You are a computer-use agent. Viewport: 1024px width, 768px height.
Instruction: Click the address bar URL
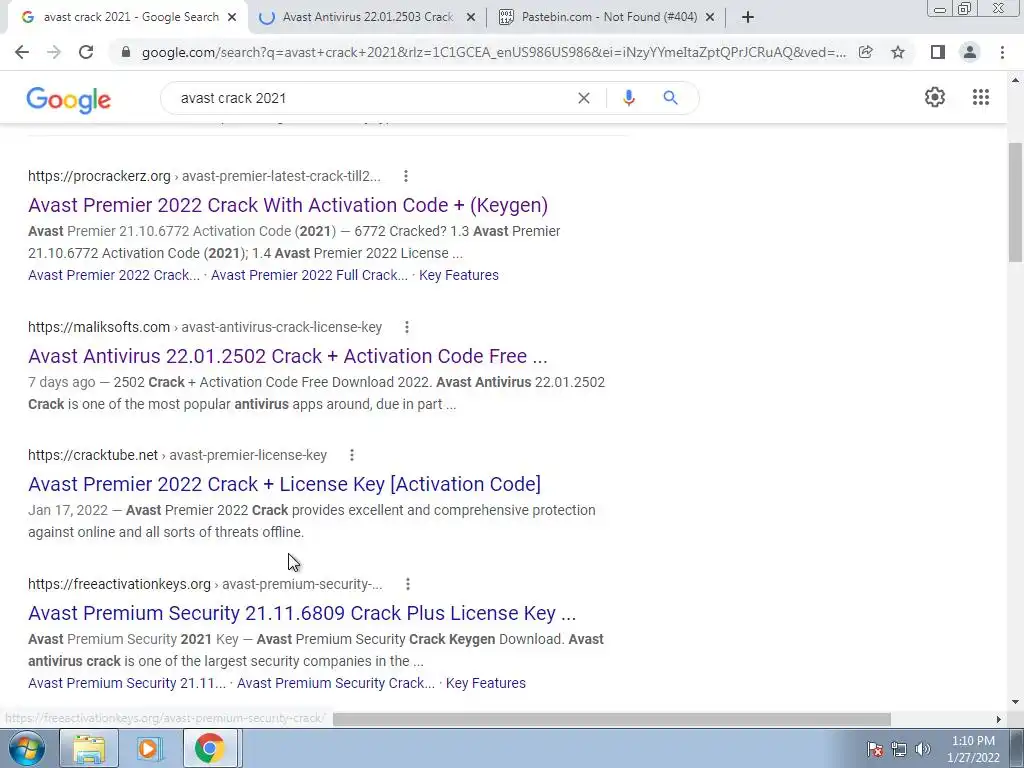pos(493,52)
